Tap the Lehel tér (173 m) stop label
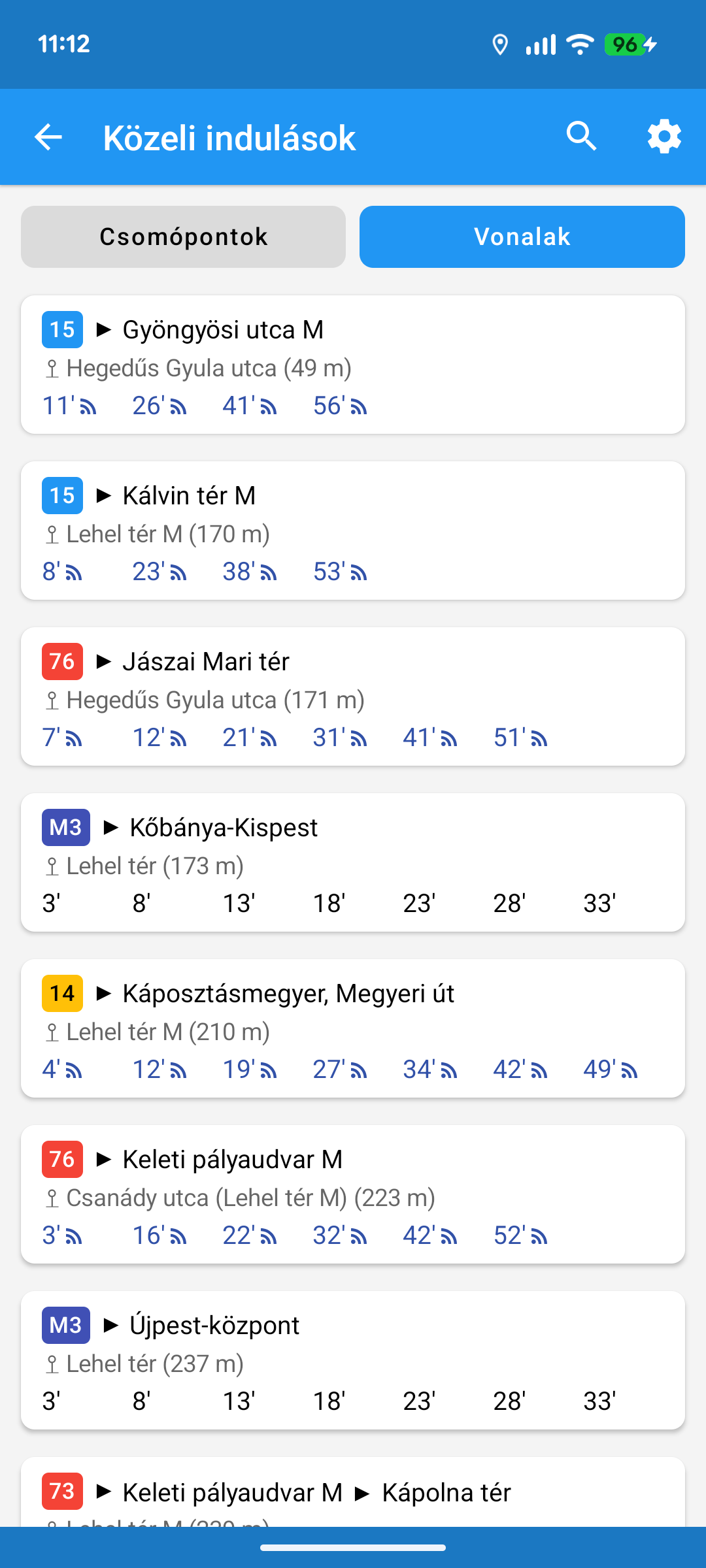Screen dimensions: 706x1568 coord(154,866)
